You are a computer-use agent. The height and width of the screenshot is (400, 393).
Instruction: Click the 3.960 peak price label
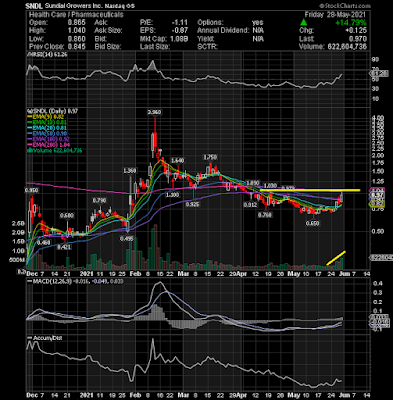(x=155, y=112)
